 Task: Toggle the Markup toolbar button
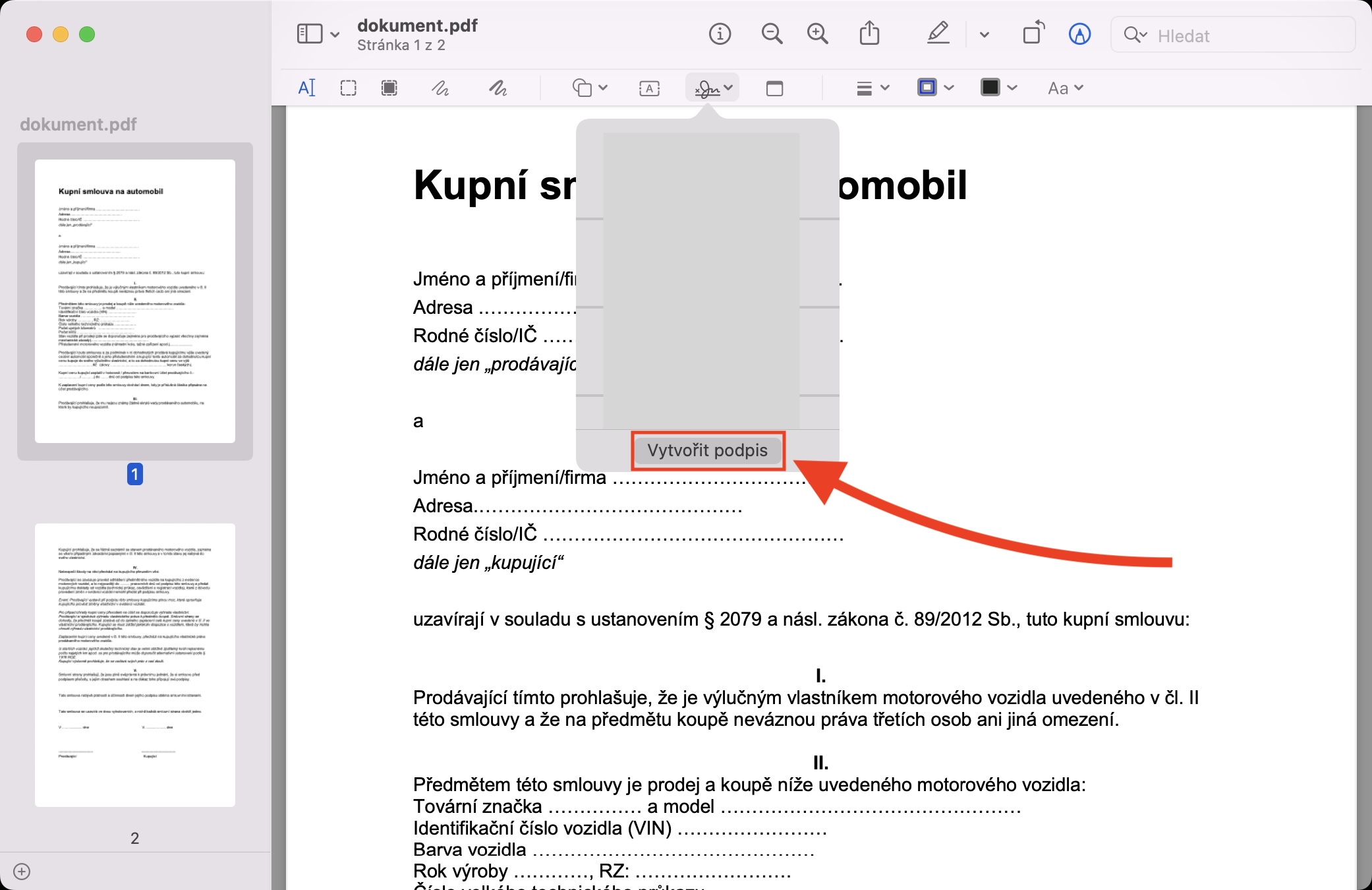[x=1079, y=34]
